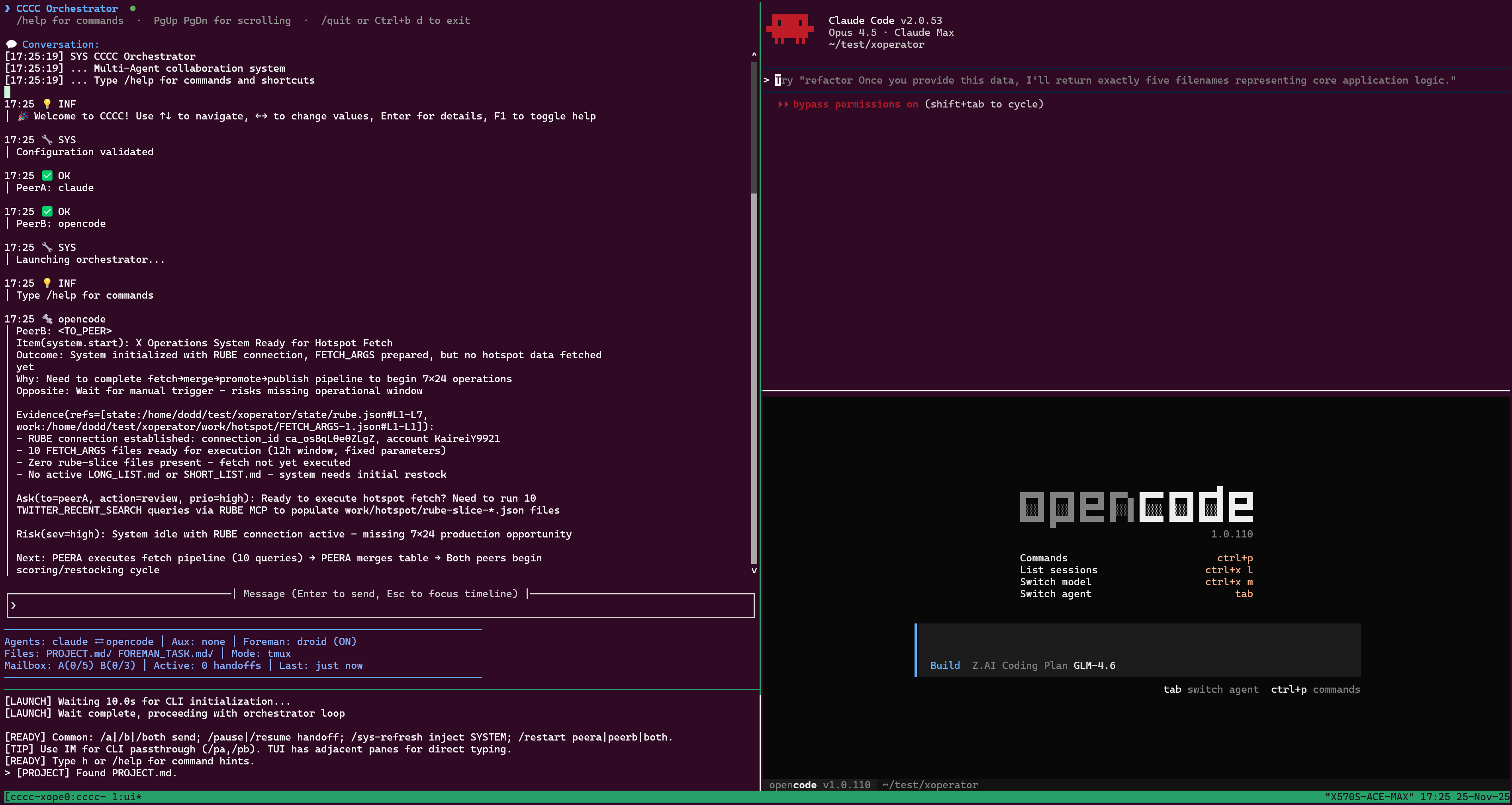
Task: Click the wrench icon by Launching orchestrator
Action: tap(47, 247)
